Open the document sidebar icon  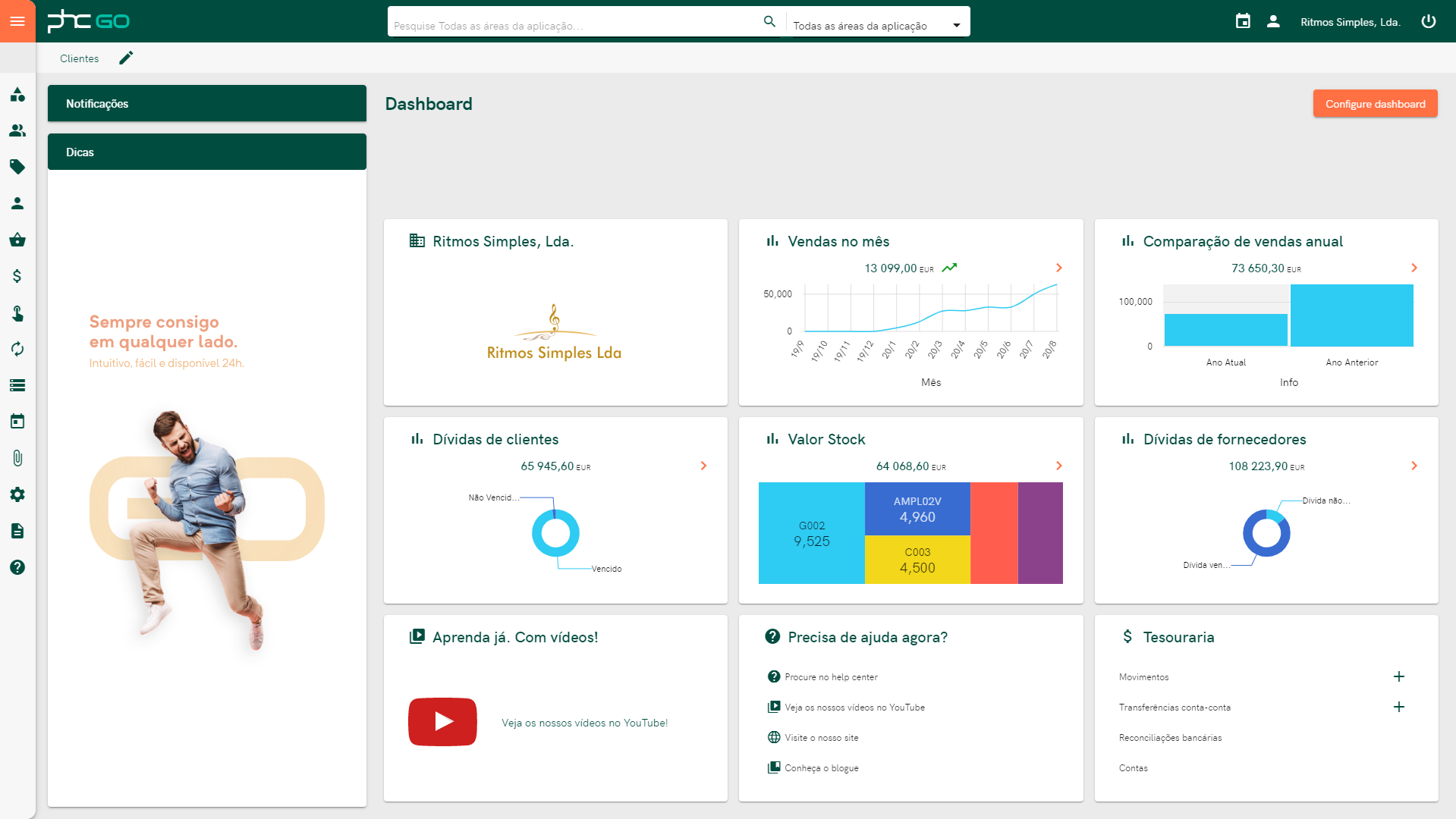click(17, 531)
